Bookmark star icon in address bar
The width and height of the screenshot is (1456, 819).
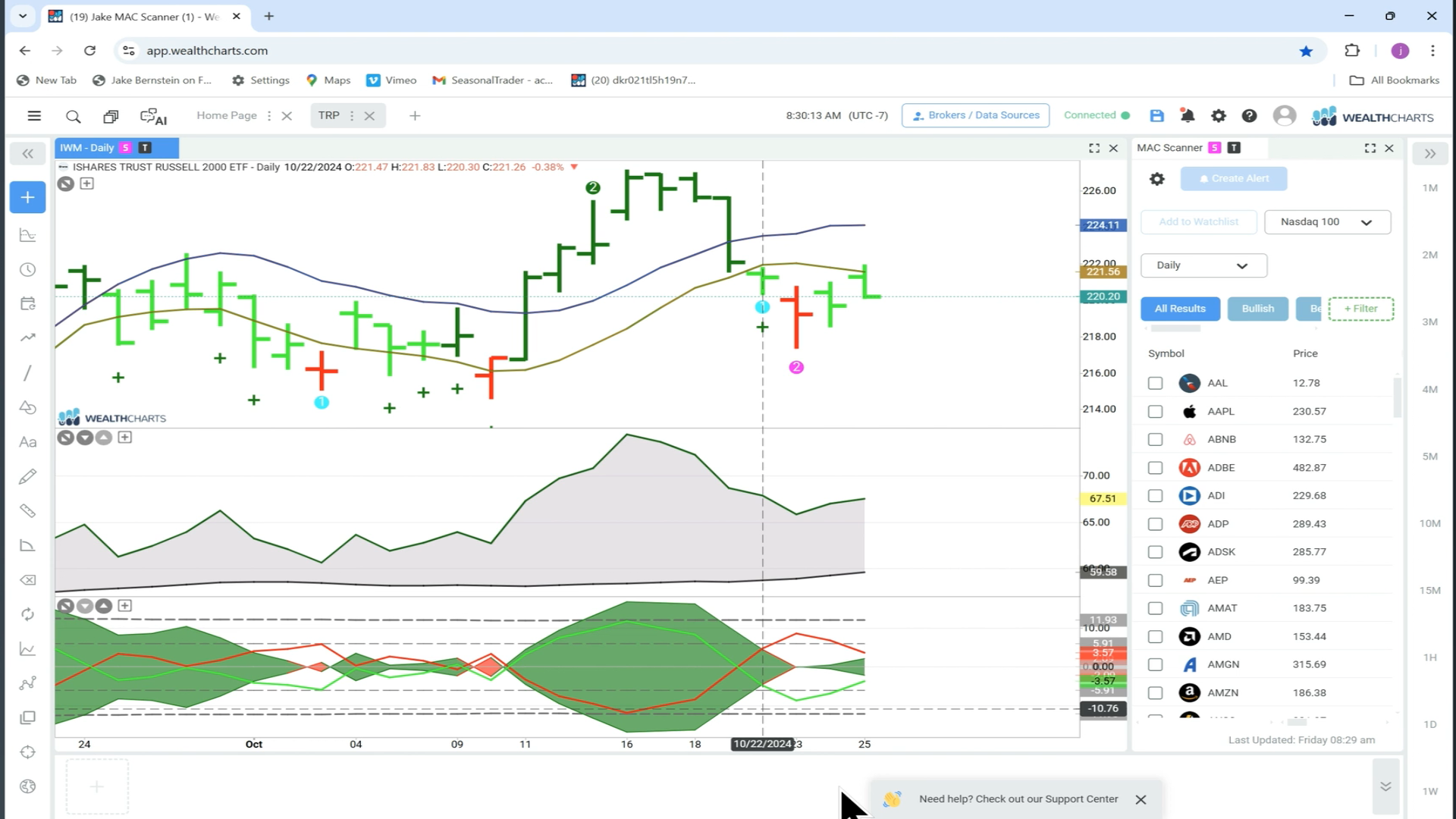coord(1306,51)
